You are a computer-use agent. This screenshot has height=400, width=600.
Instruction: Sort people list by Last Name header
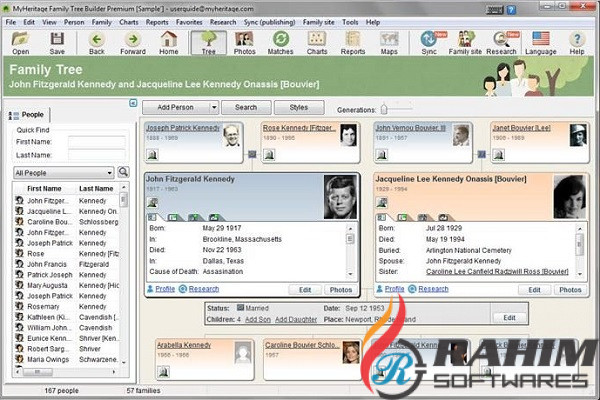[x=96, y=189]
